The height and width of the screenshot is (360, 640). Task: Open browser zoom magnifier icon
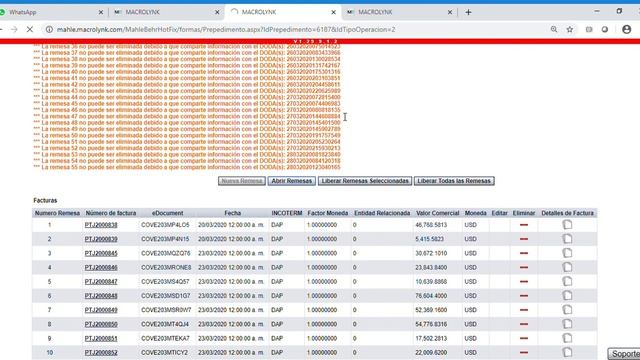point(554,29)
